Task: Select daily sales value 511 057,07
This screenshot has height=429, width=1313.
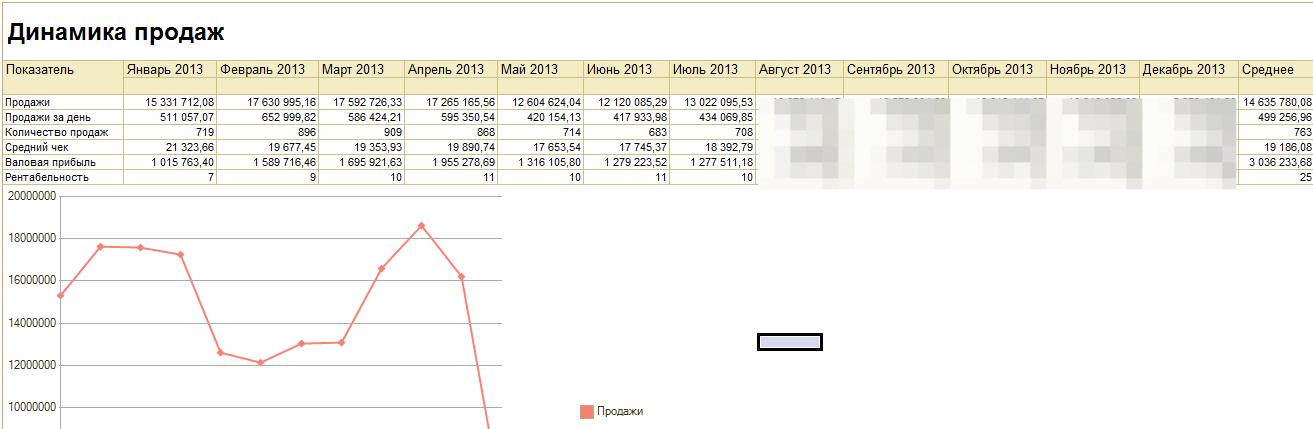Action: pyautogui.click(x=170, y=117)
